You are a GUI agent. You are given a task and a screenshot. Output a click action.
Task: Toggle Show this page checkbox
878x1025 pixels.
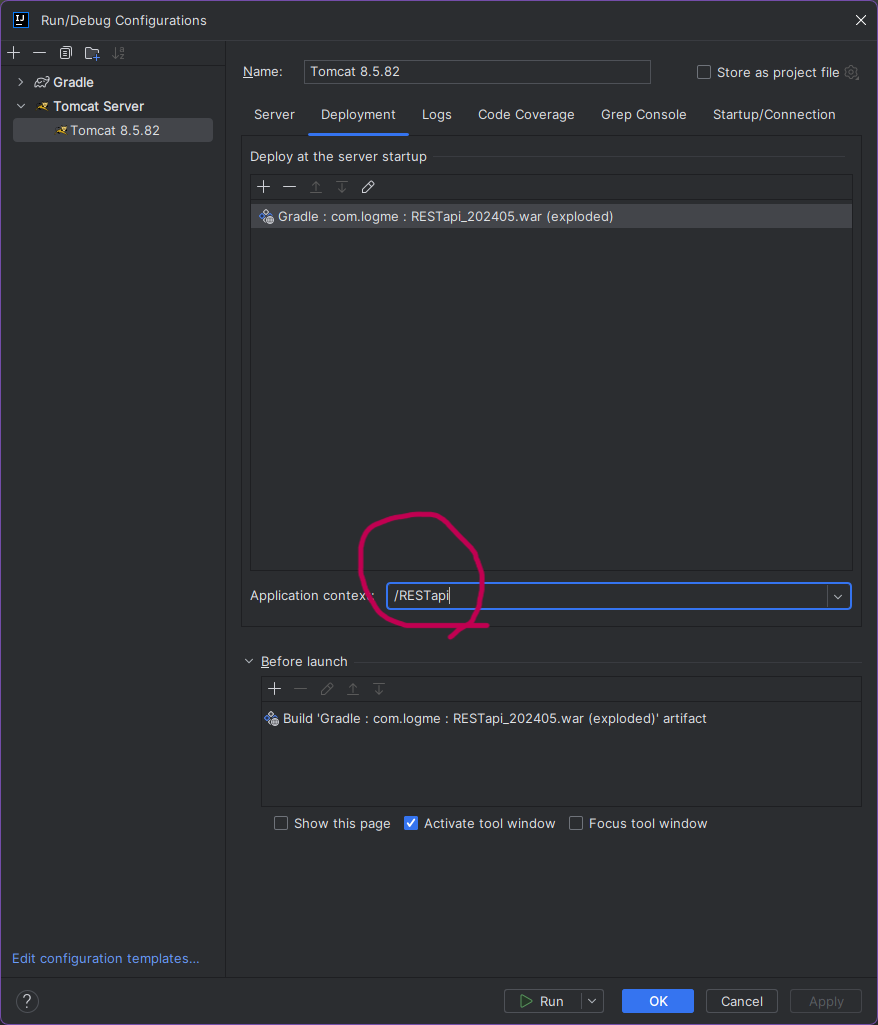pyautogui.click(x=280, y=823)
